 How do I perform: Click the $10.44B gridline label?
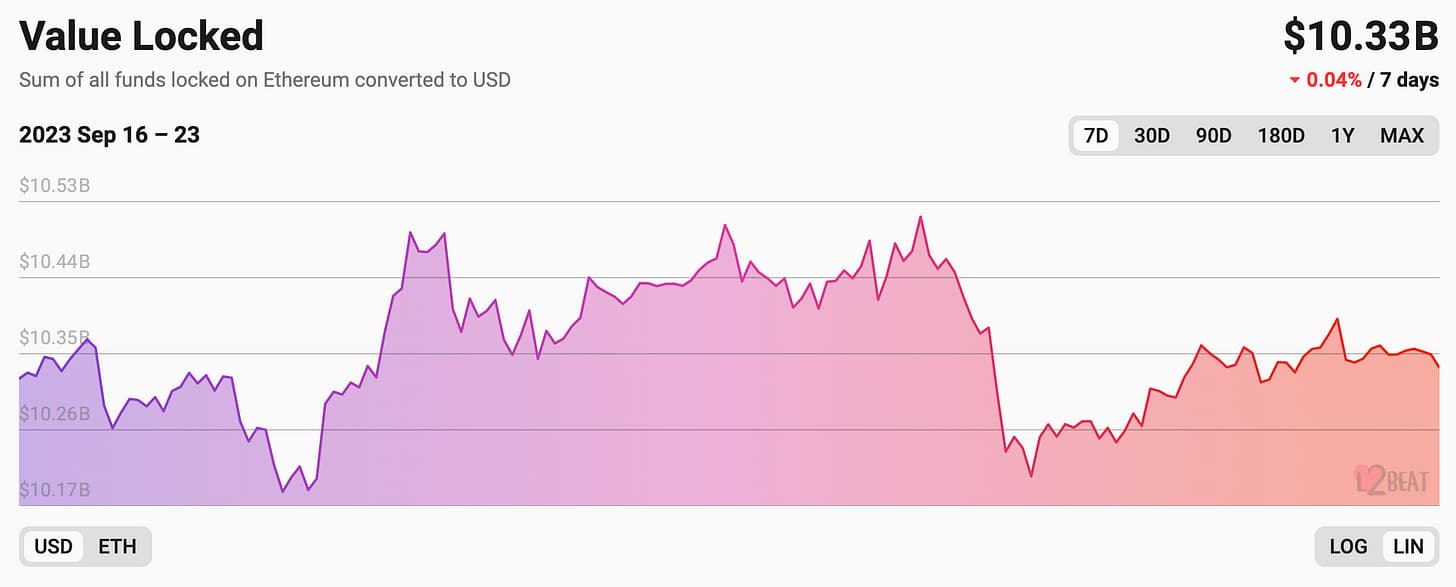point(54,262)
